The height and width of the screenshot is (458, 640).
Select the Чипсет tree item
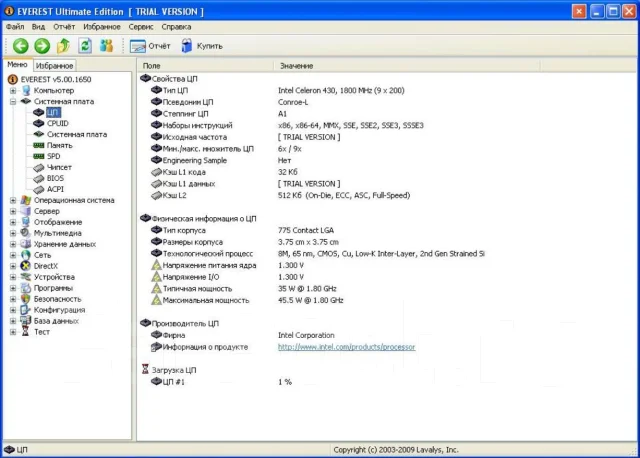(59, 167)
